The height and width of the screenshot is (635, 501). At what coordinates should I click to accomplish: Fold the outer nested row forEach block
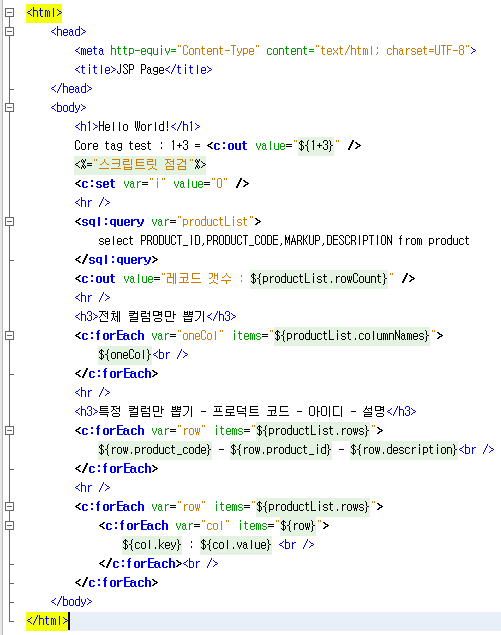9,507
